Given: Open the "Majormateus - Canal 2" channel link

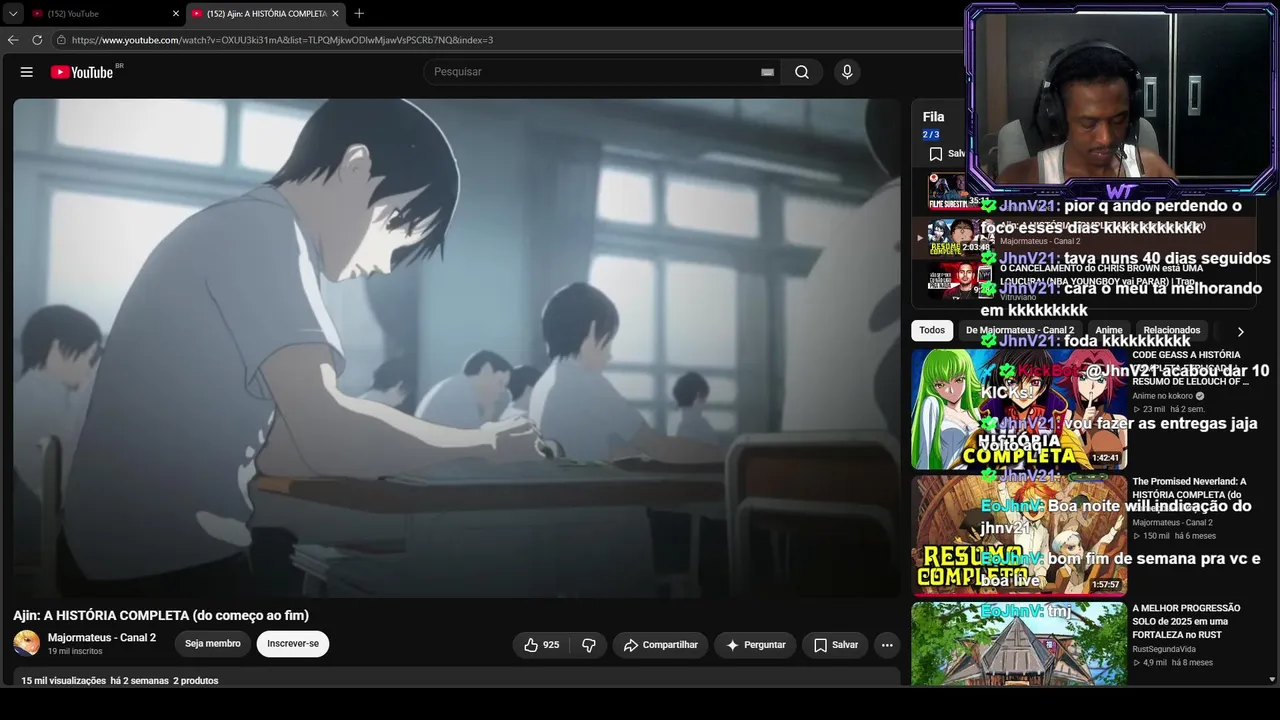Looking at the screenshot, I should point(102,638).
